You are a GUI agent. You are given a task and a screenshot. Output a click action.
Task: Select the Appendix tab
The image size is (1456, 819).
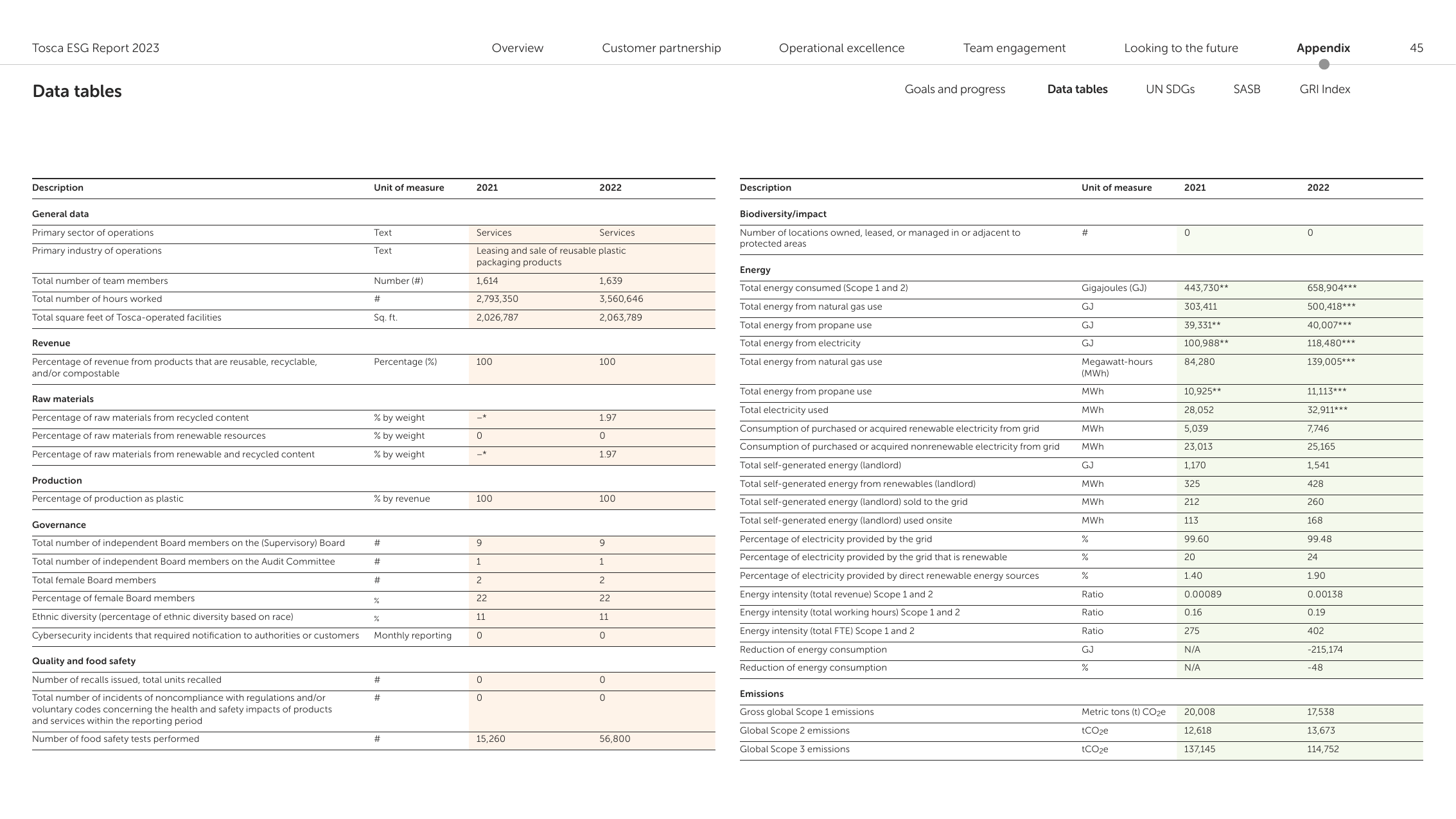[1323, 48]
